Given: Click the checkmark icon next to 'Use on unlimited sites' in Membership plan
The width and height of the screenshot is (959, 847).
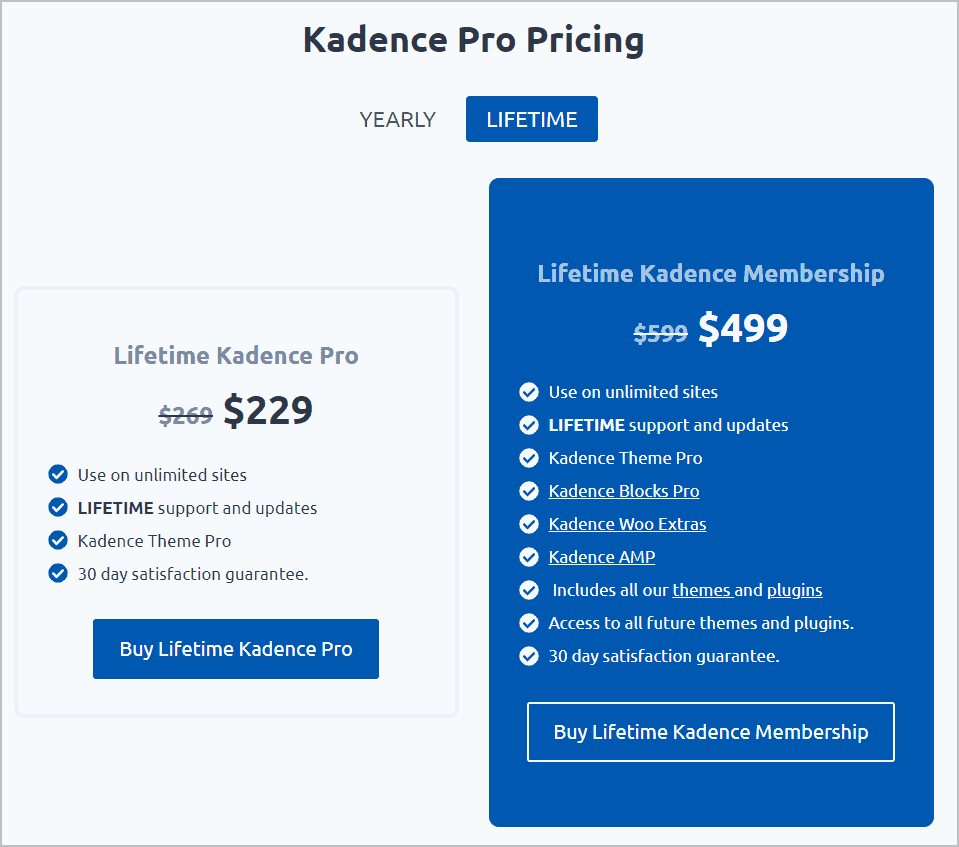Looking at the screenshot, I should pos(529,392).
